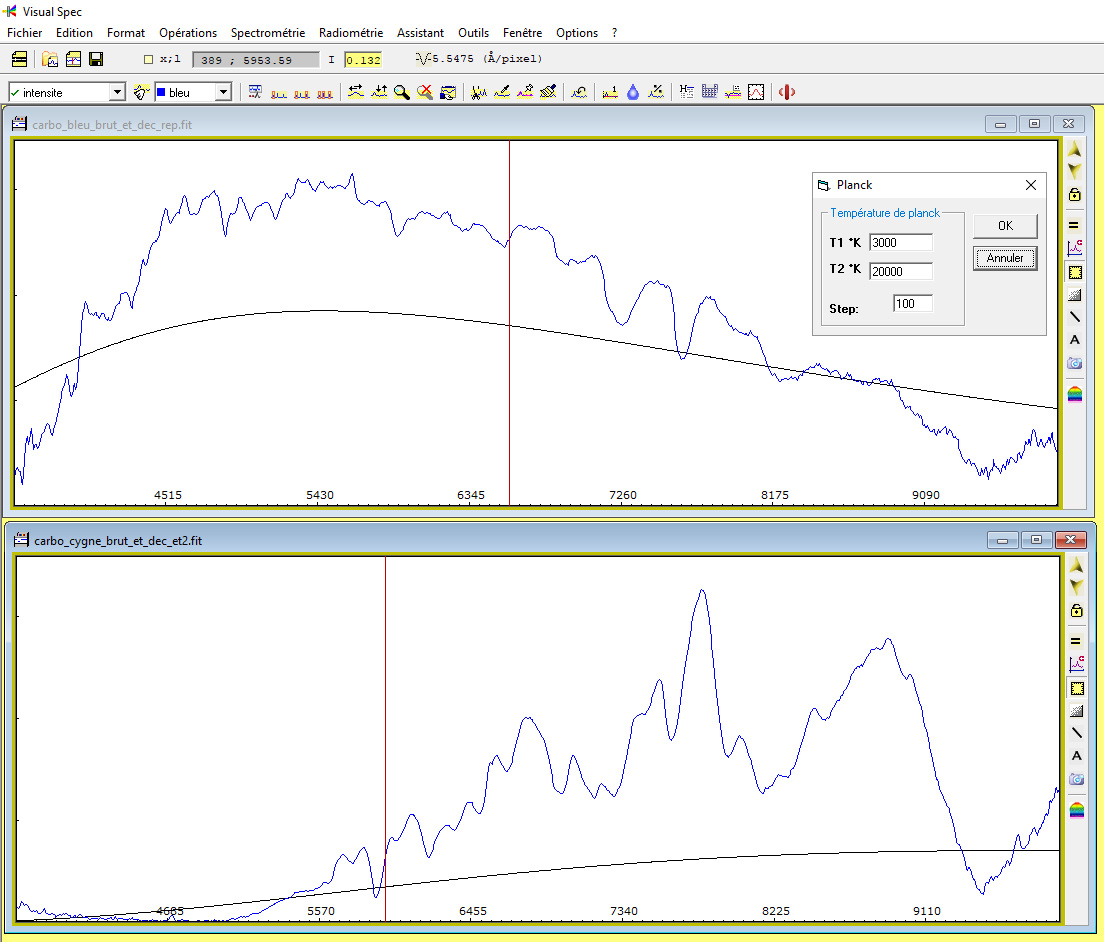Open the ? help menu

tap(615, 33)
